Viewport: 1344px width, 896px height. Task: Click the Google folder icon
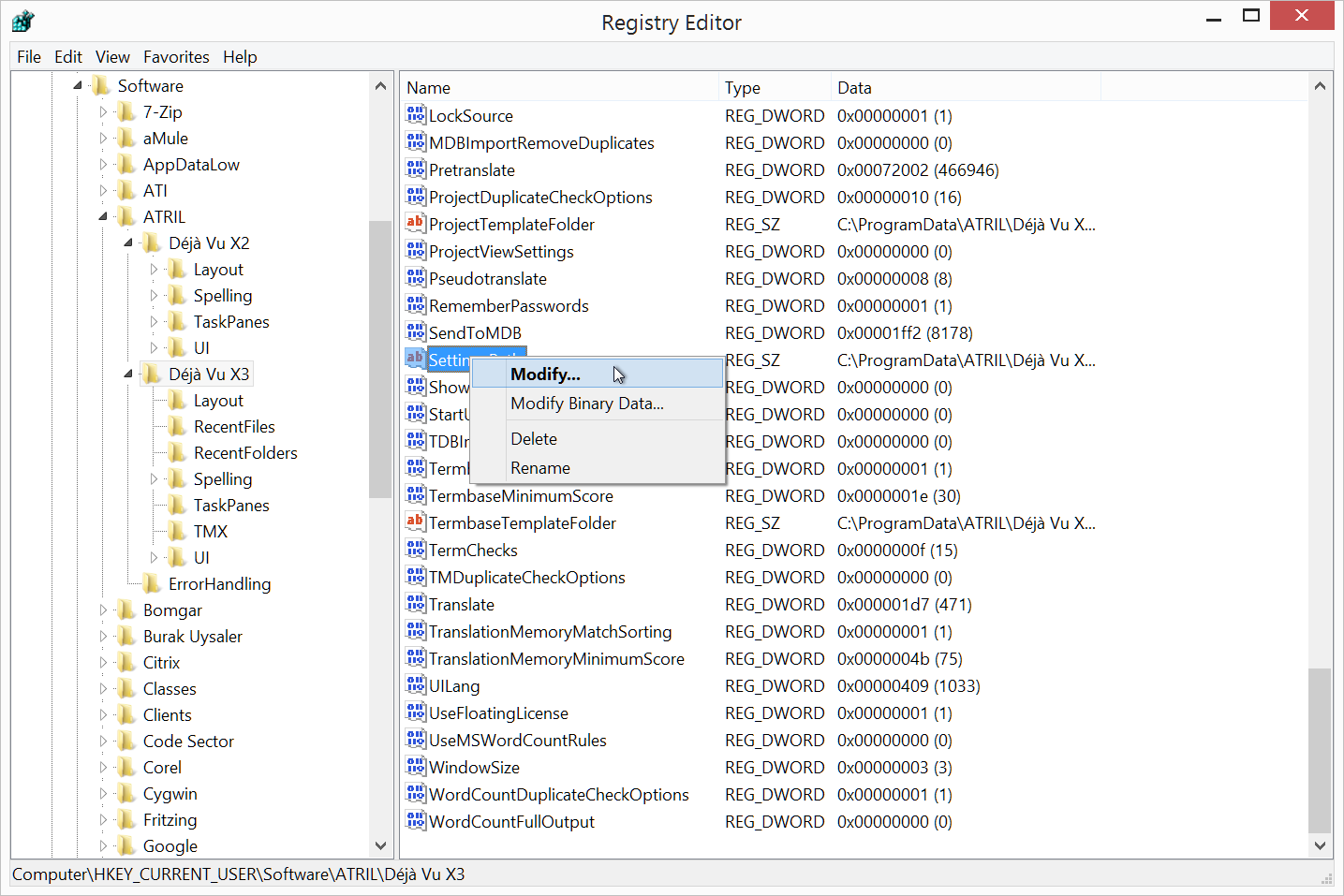[x=126, y=846]
